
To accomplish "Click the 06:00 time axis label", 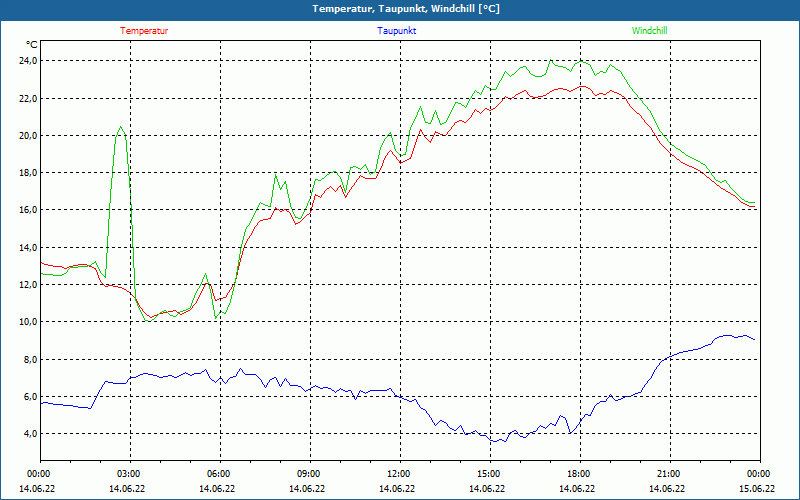I will [x=219, y=473].
